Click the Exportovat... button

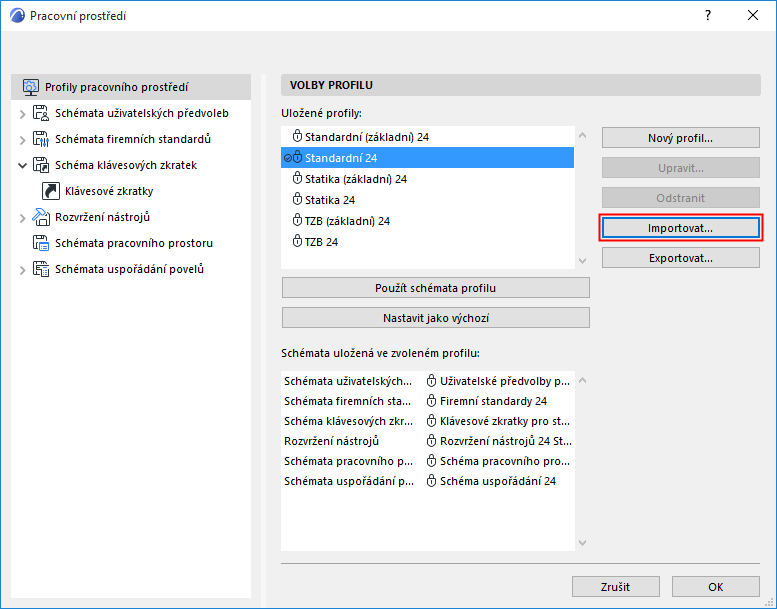680,258
